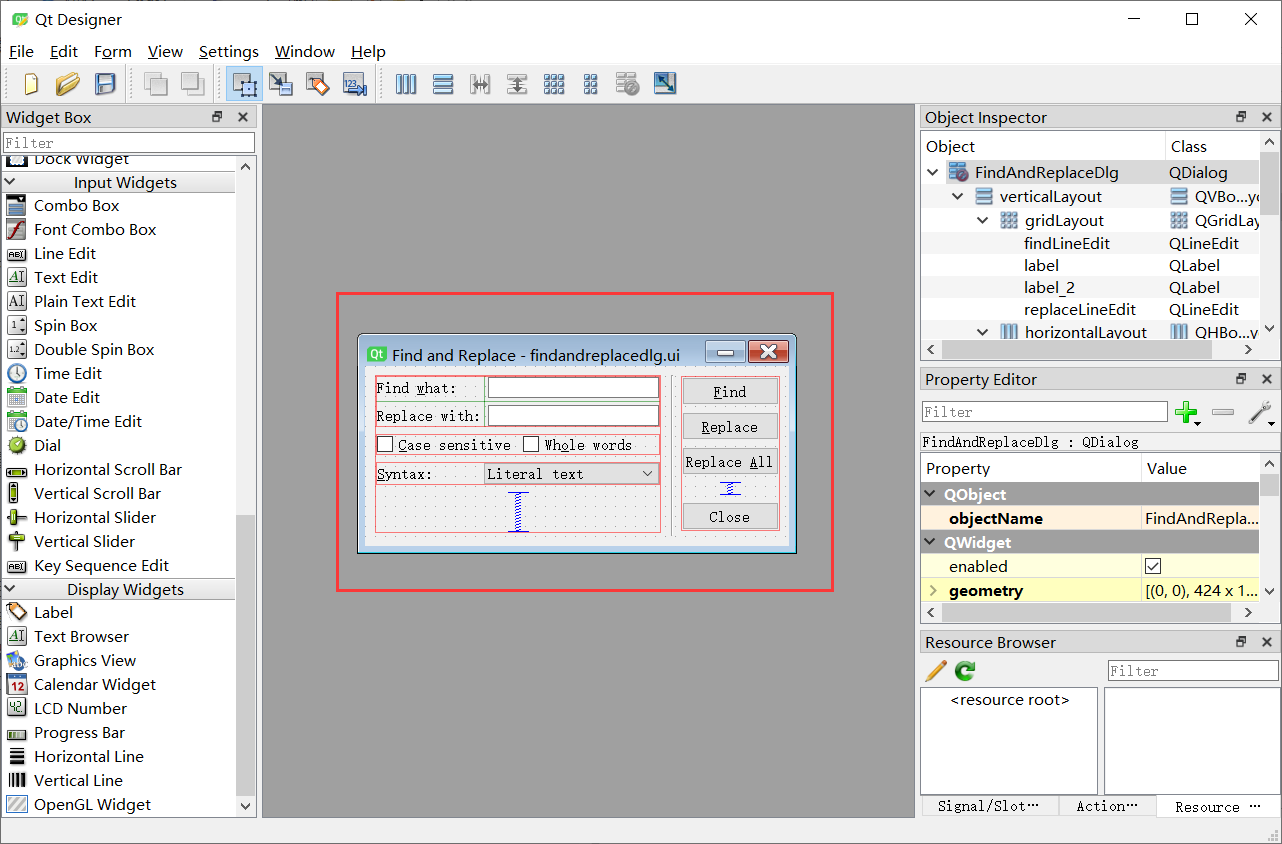Click the Adjust Size toolbar icon
This screenshot has height=844, width=1282.
coord(665,84)
